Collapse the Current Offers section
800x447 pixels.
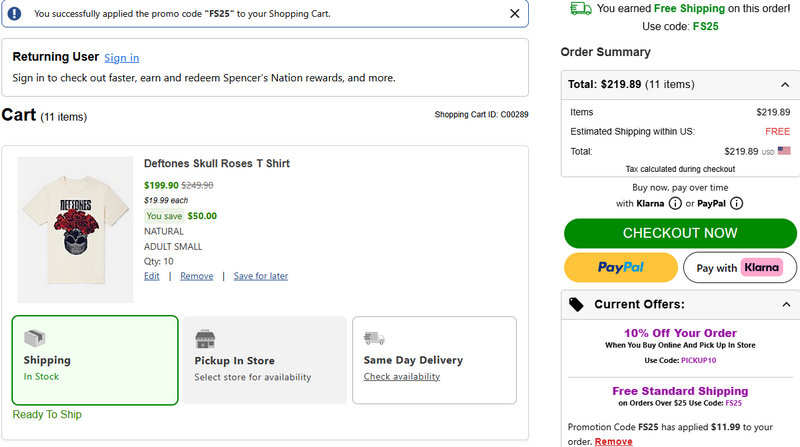784,304
